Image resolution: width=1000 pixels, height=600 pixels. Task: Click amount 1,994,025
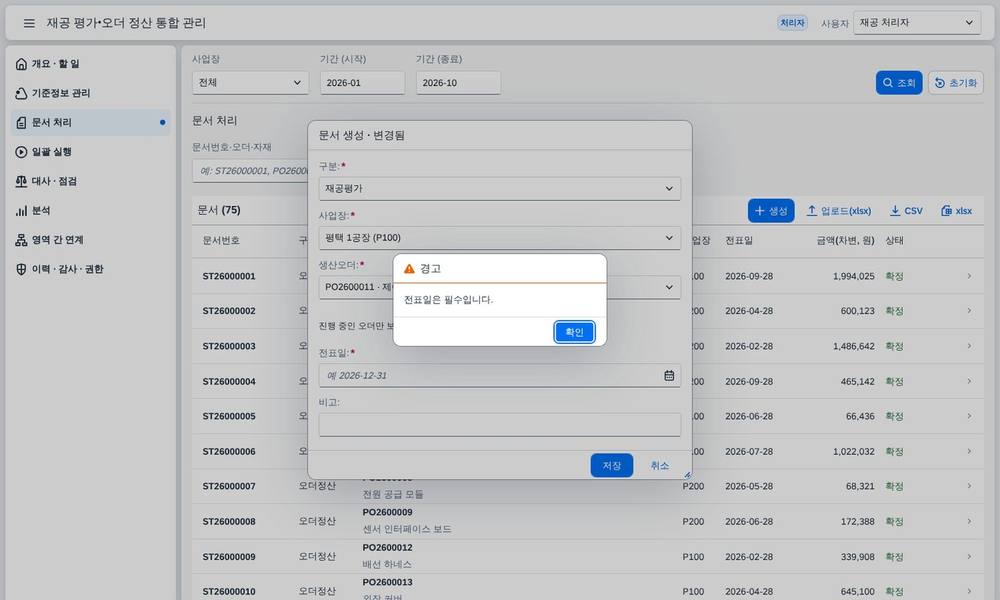pyautogui.click(x=853, y=276)
